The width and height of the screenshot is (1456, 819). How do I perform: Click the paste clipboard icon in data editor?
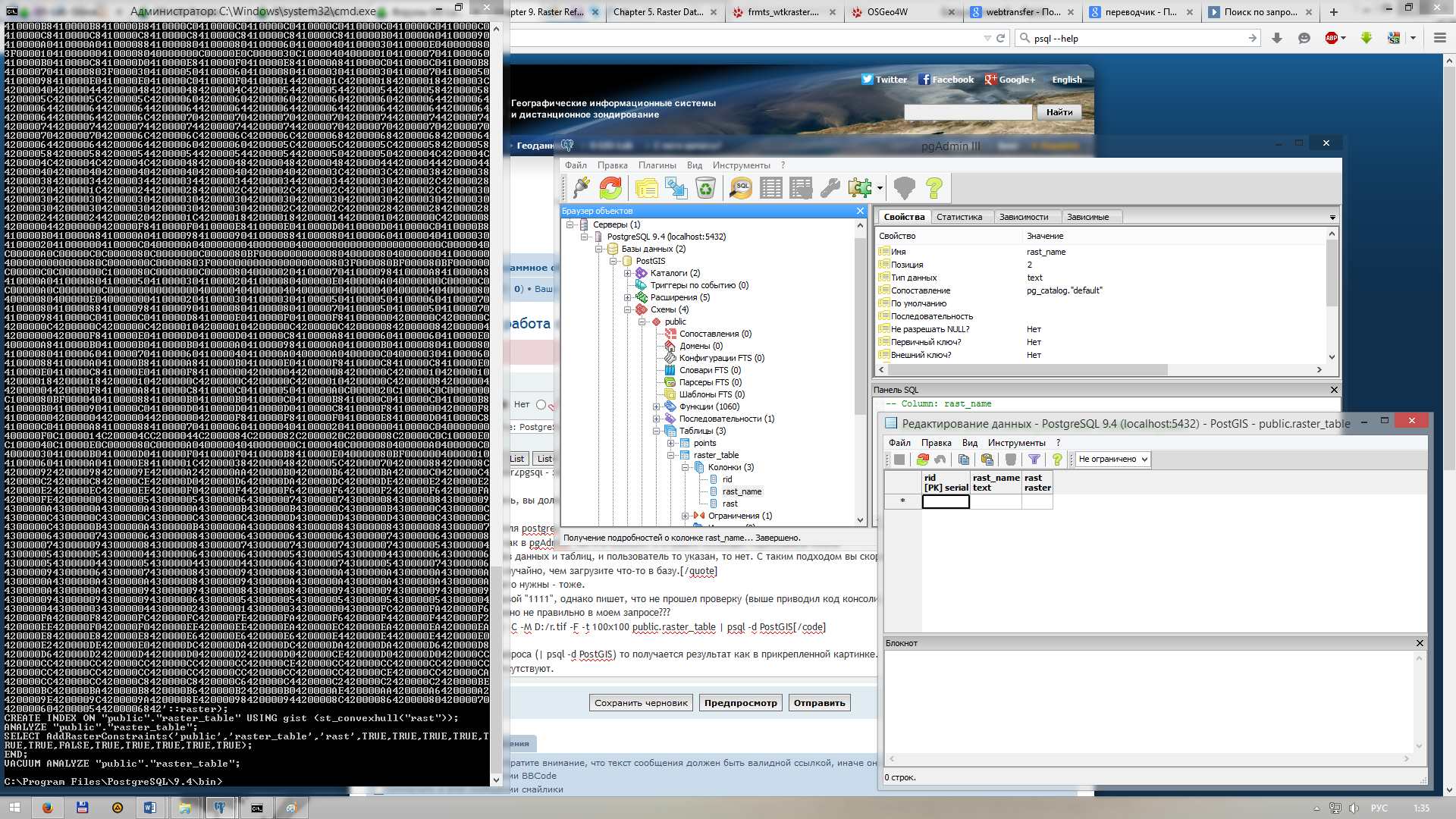pos(987,460)
